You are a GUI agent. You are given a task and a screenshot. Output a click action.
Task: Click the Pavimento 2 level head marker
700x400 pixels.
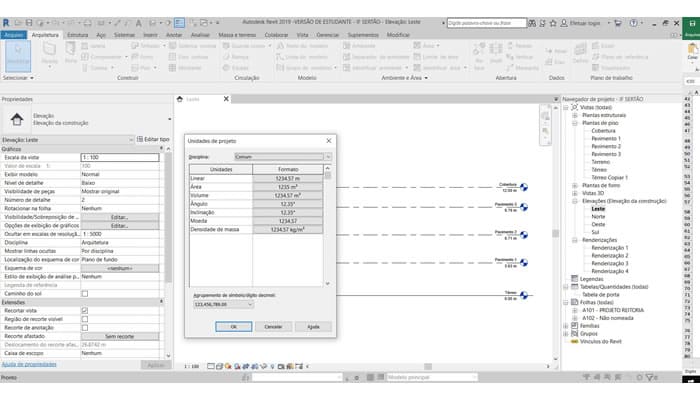[524, 235]
